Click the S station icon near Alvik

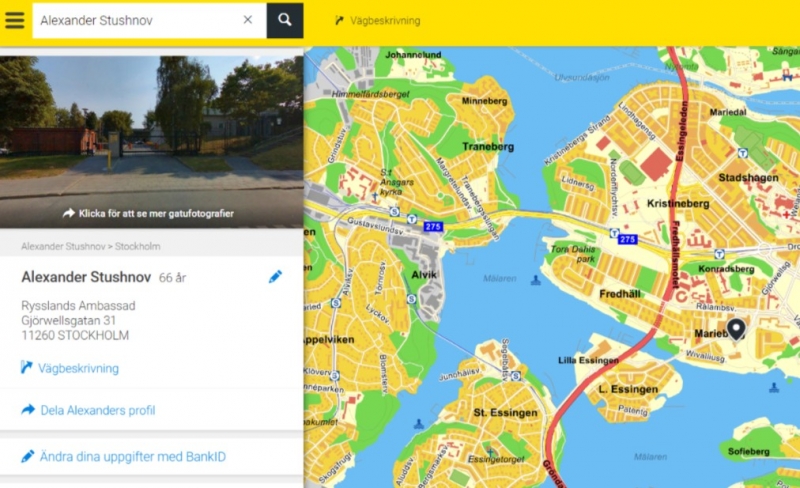click(x=411, y=299)
